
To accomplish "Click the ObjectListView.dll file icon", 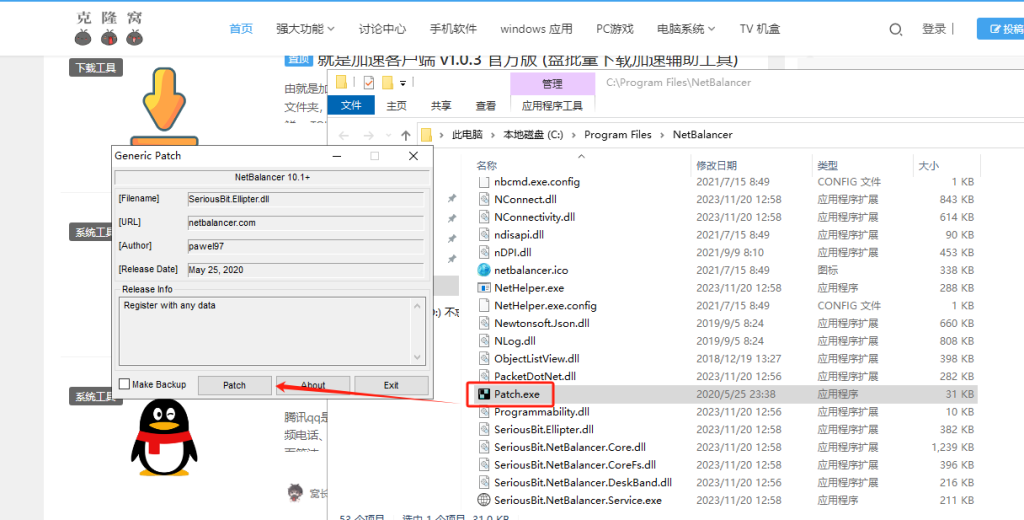I will pyautogui.click(x=484, y=359).
